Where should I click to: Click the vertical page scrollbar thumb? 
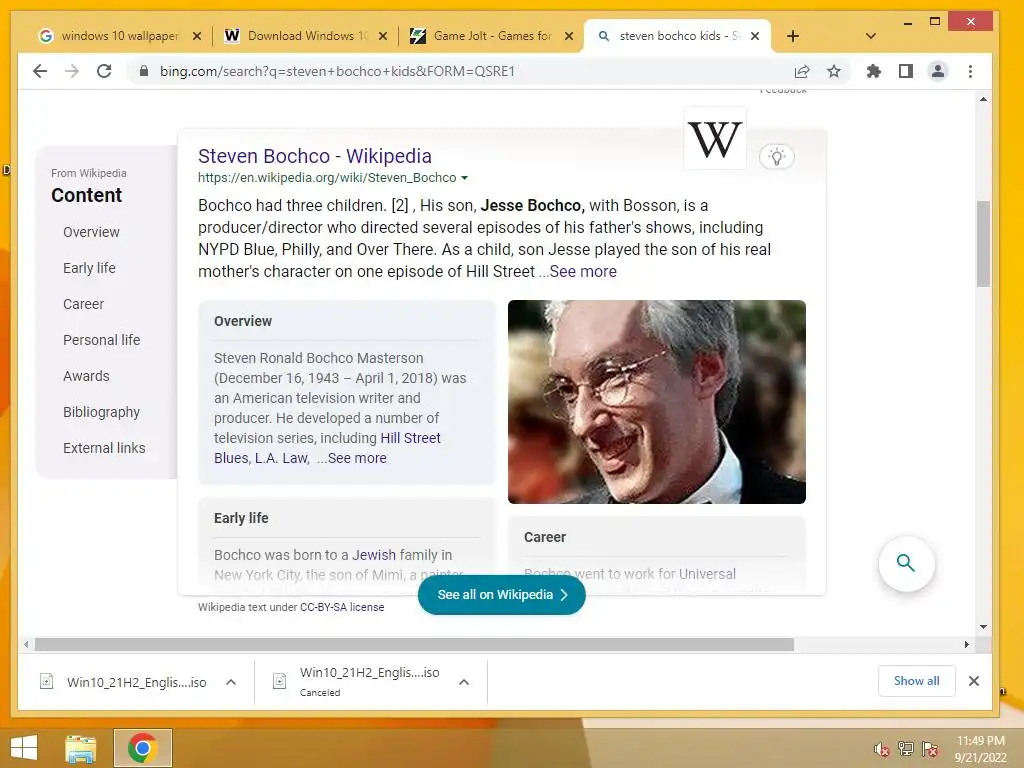coord(984,244)
